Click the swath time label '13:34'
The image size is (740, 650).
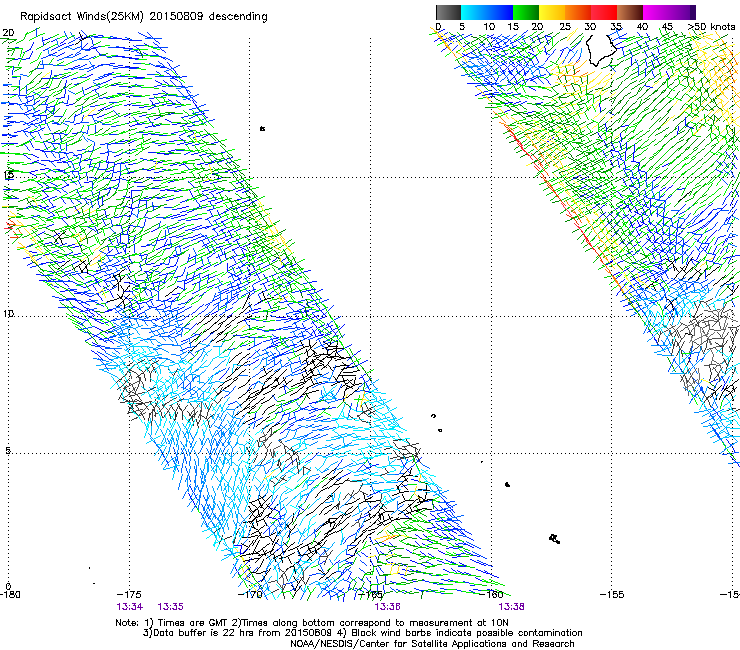pos(130,607)
